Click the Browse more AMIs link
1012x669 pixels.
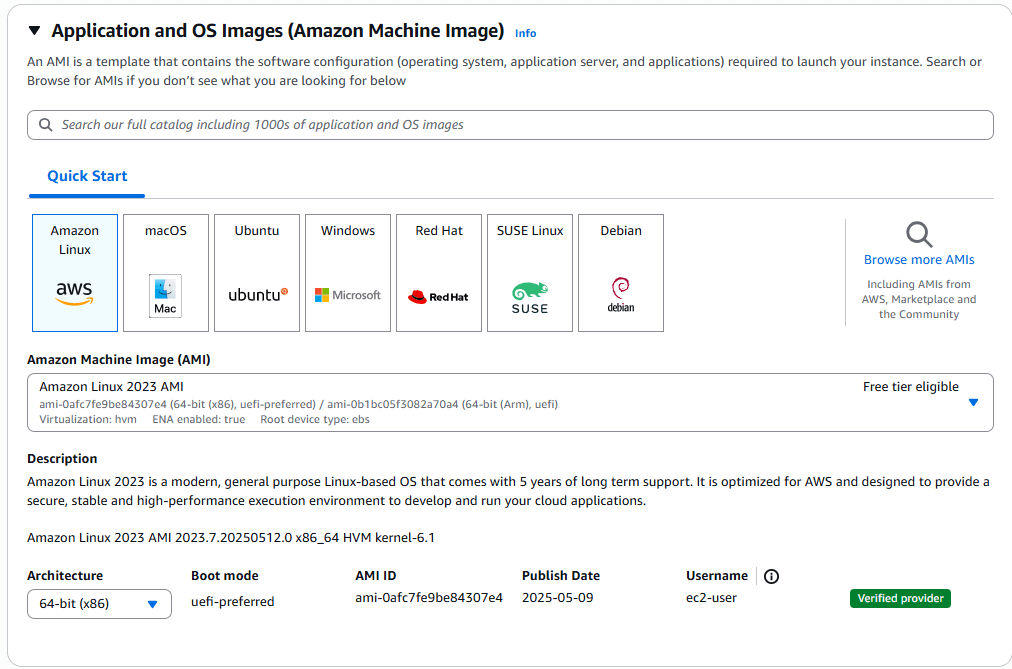pos(918,259)
